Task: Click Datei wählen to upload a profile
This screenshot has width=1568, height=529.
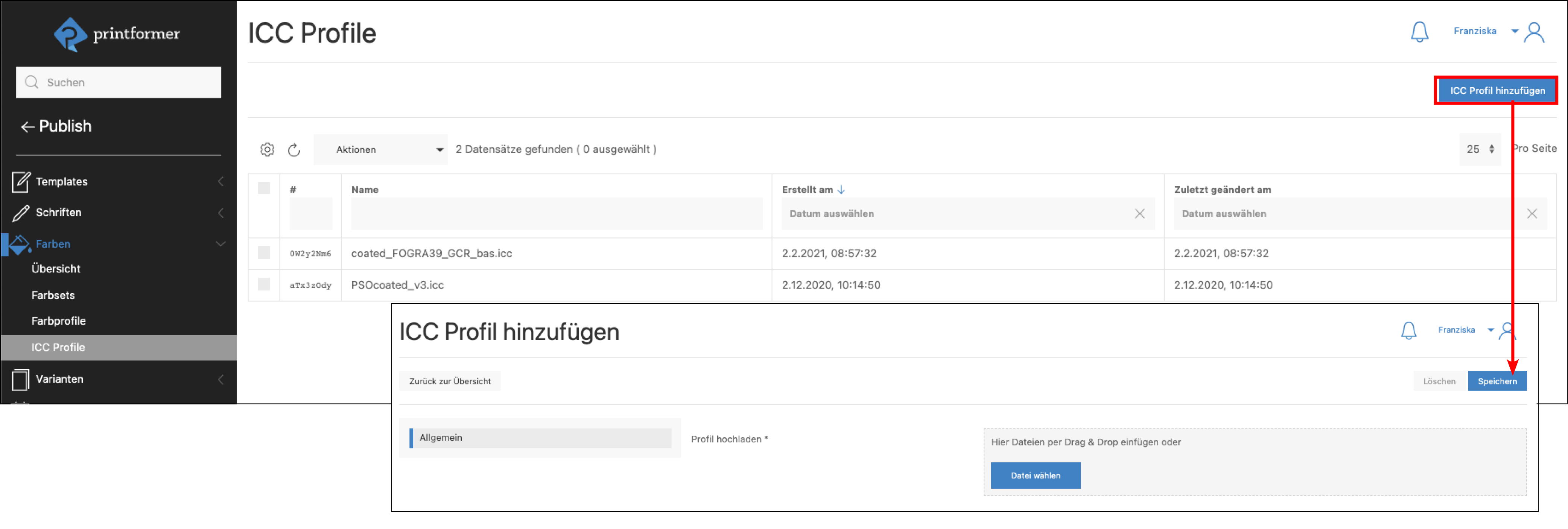Action: pyautogui.click(x=1036, y=476)
